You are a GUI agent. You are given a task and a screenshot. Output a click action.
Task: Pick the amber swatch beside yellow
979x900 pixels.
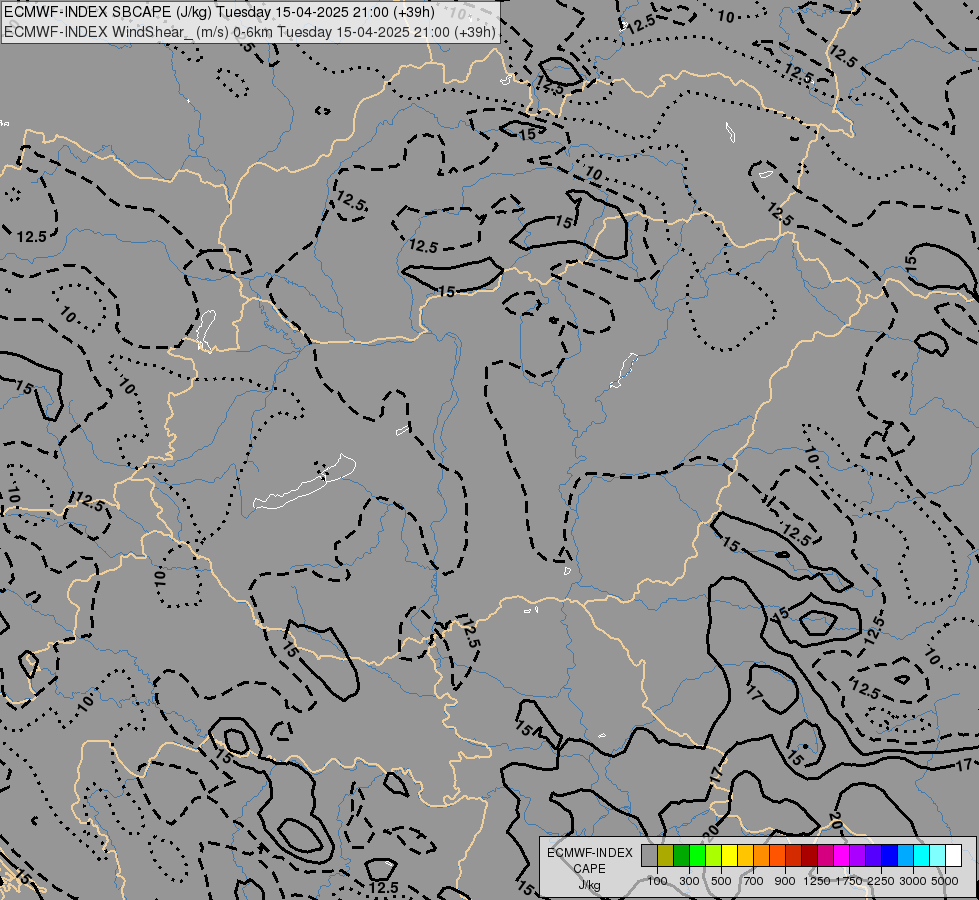tap(745, 856)
